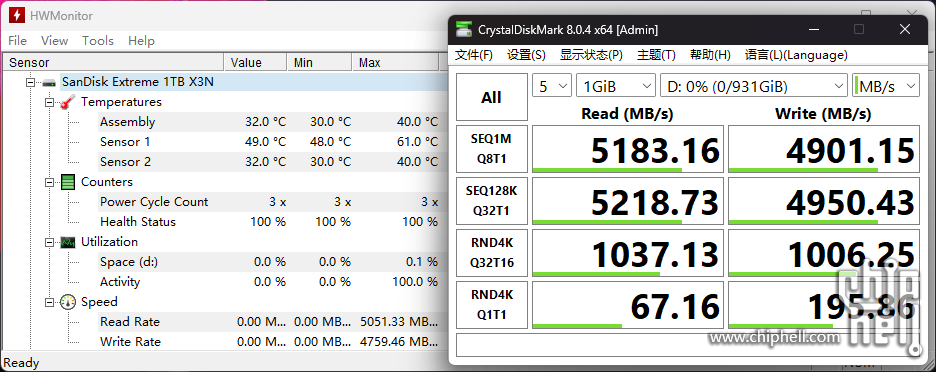
Task: Open HWMonitor File menu
Action: [x=17, y=41]
